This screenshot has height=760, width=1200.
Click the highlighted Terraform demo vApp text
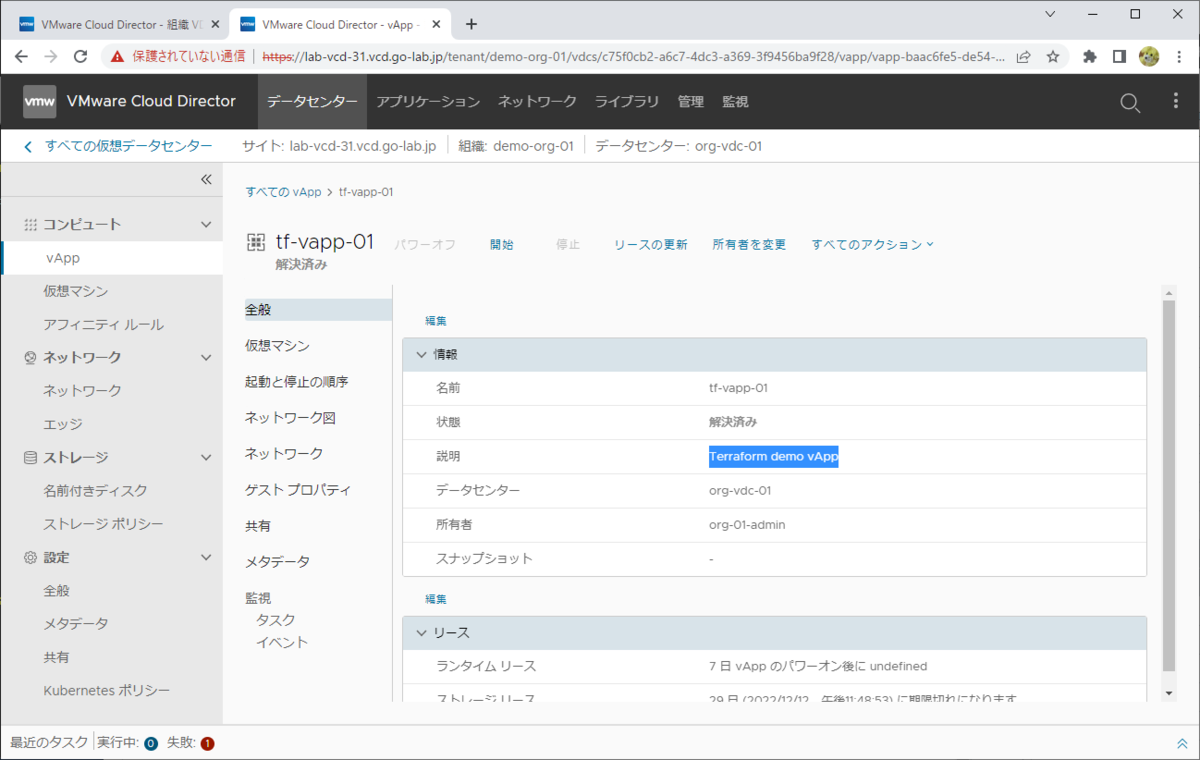point(773,456)
